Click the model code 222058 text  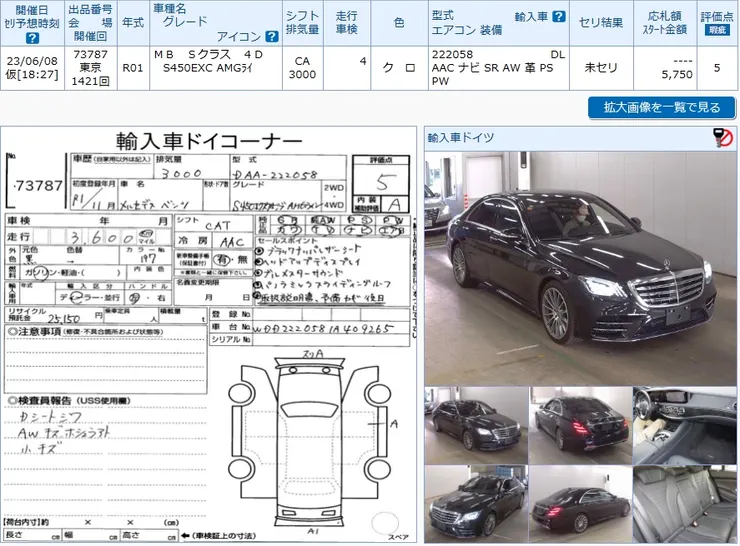[452, 54]
